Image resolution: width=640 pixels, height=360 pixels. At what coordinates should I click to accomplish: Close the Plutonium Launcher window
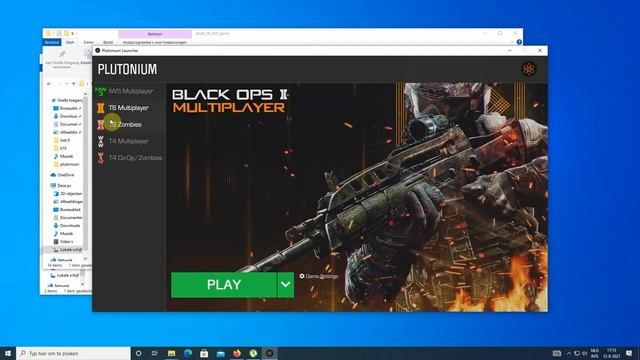pyautogui.click(x=540, y=50)
